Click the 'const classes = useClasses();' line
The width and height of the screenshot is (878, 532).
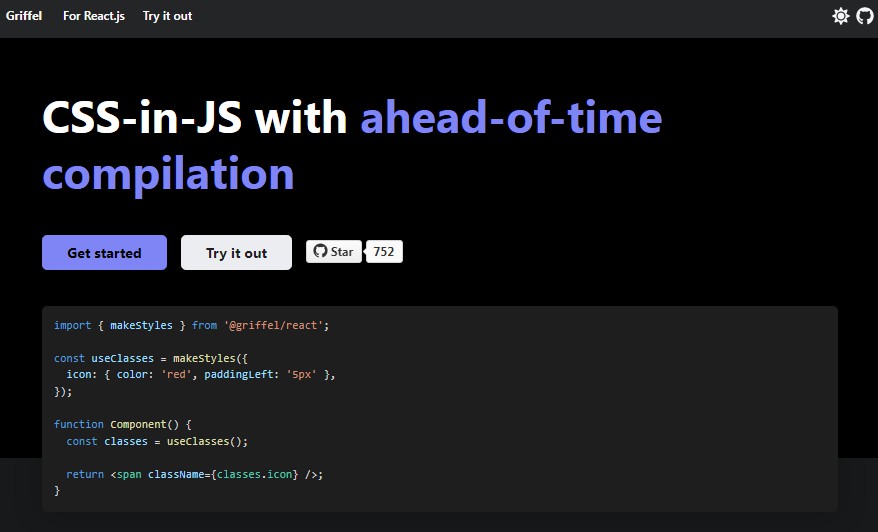point(157,441)
